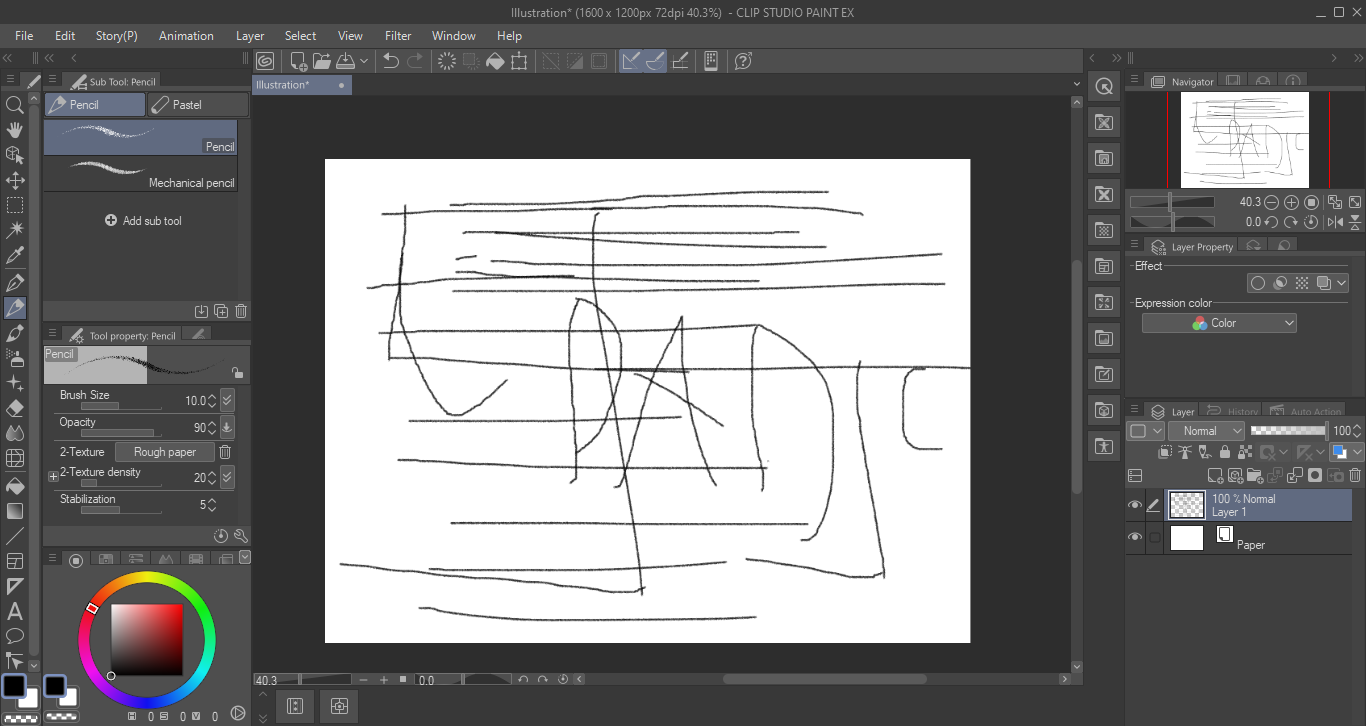Image resolution: width=1366 pixels, height=726 pixels.
Task: Click the Undo arrow in toolbar
Action: (391, 61)
